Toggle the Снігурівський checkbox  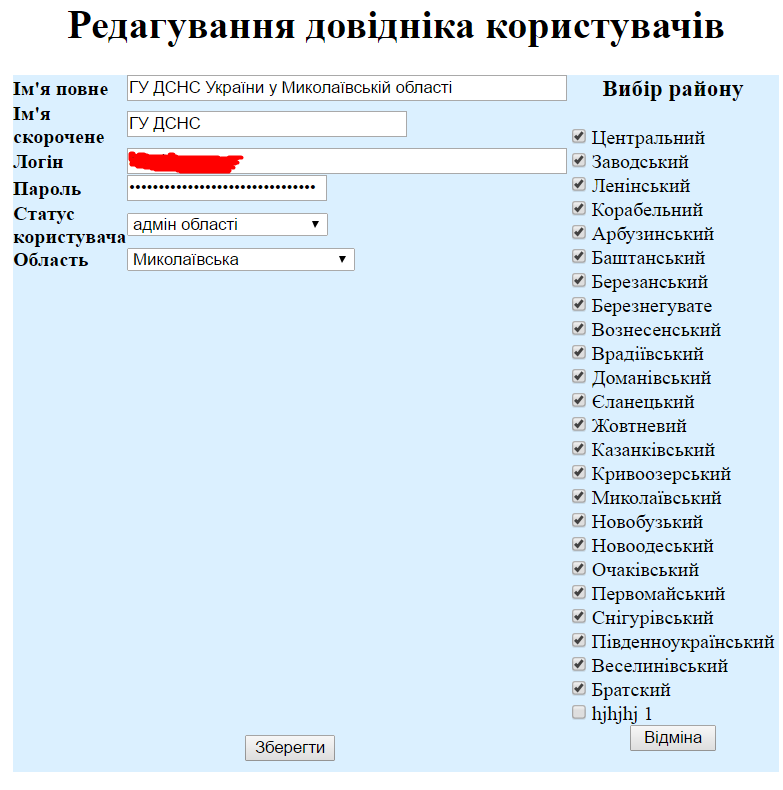pos(578,617)
